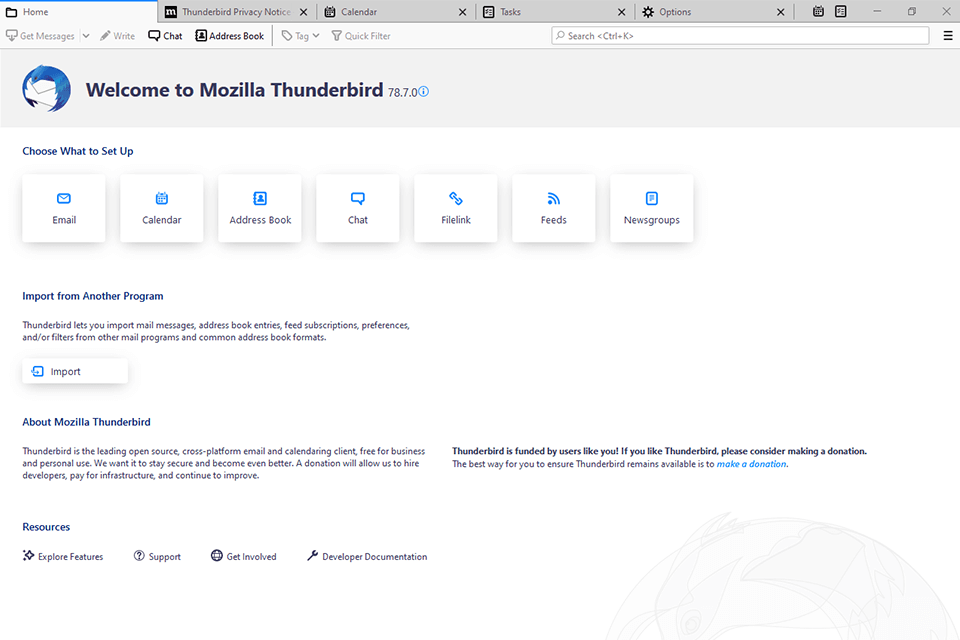The width and height of the screenshot is (960, 640).
Task: Click the Choose What to Set Up heading
Action: tap(78, 151)
